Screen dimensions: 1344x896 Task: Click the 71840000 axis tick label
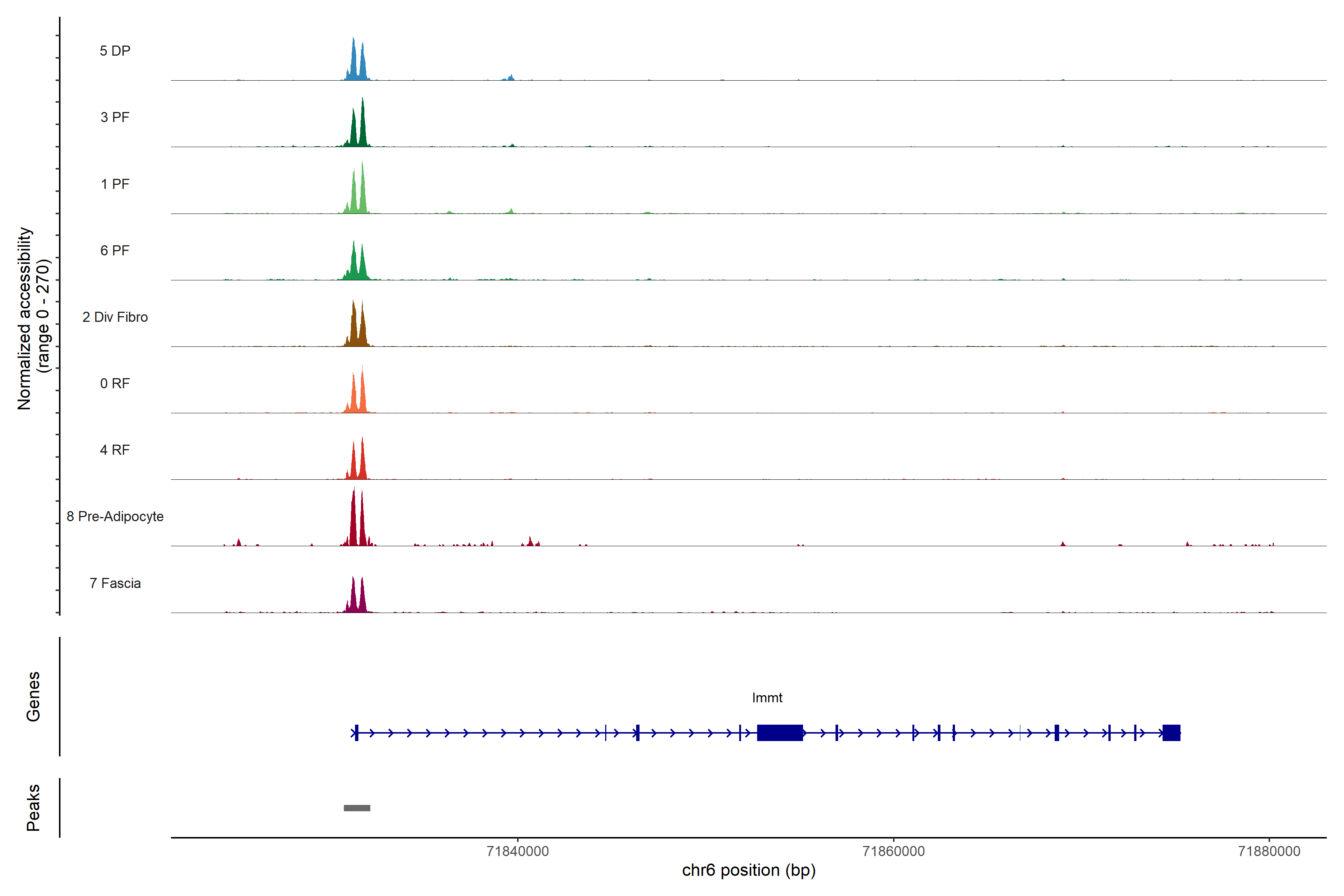click(517, 851)
